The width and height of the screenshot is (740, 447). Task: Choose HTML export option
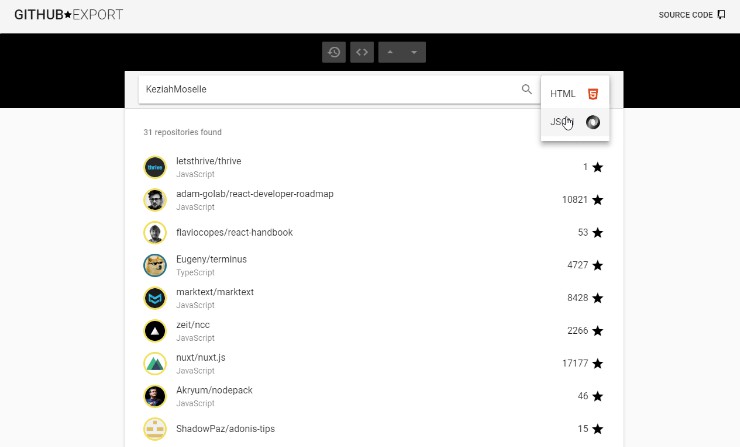click(x=574, y=93)
